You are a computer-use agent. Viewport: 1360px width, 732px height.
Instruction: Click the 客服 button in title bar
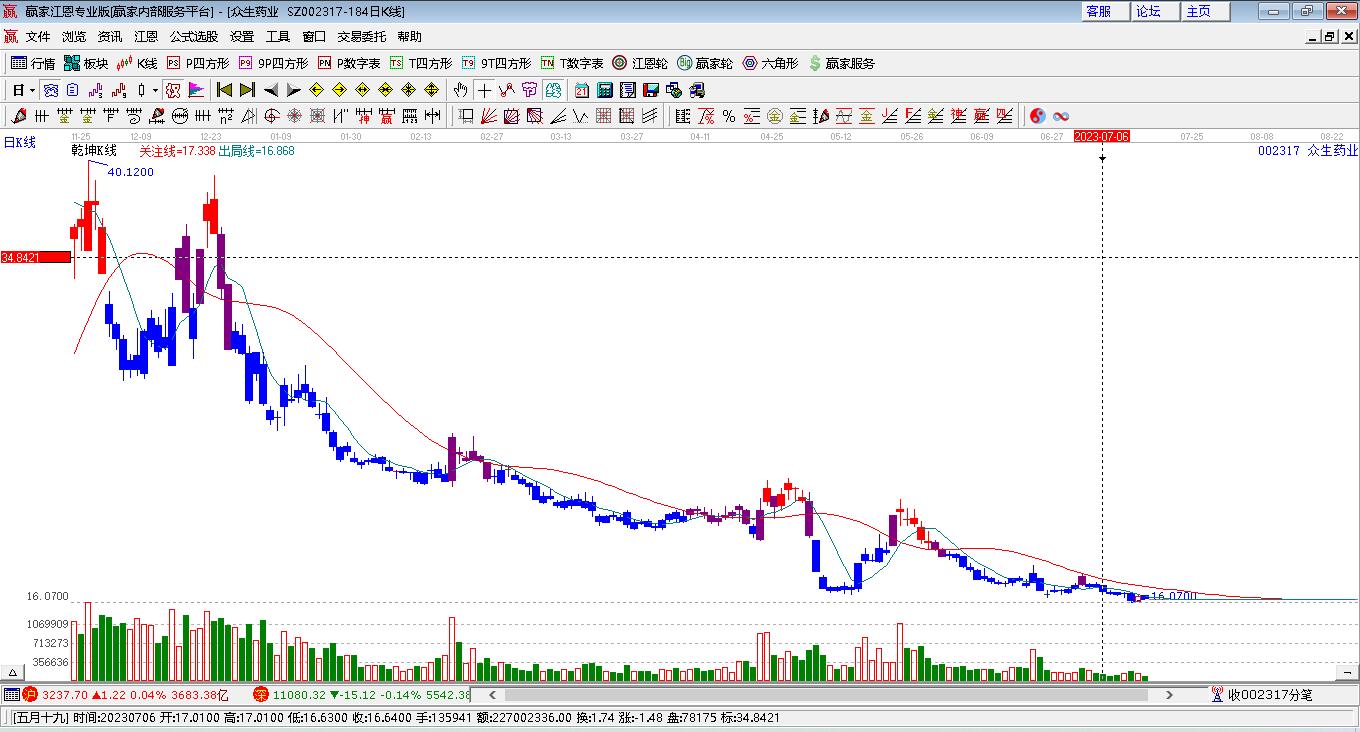(x=1098, y=11)
